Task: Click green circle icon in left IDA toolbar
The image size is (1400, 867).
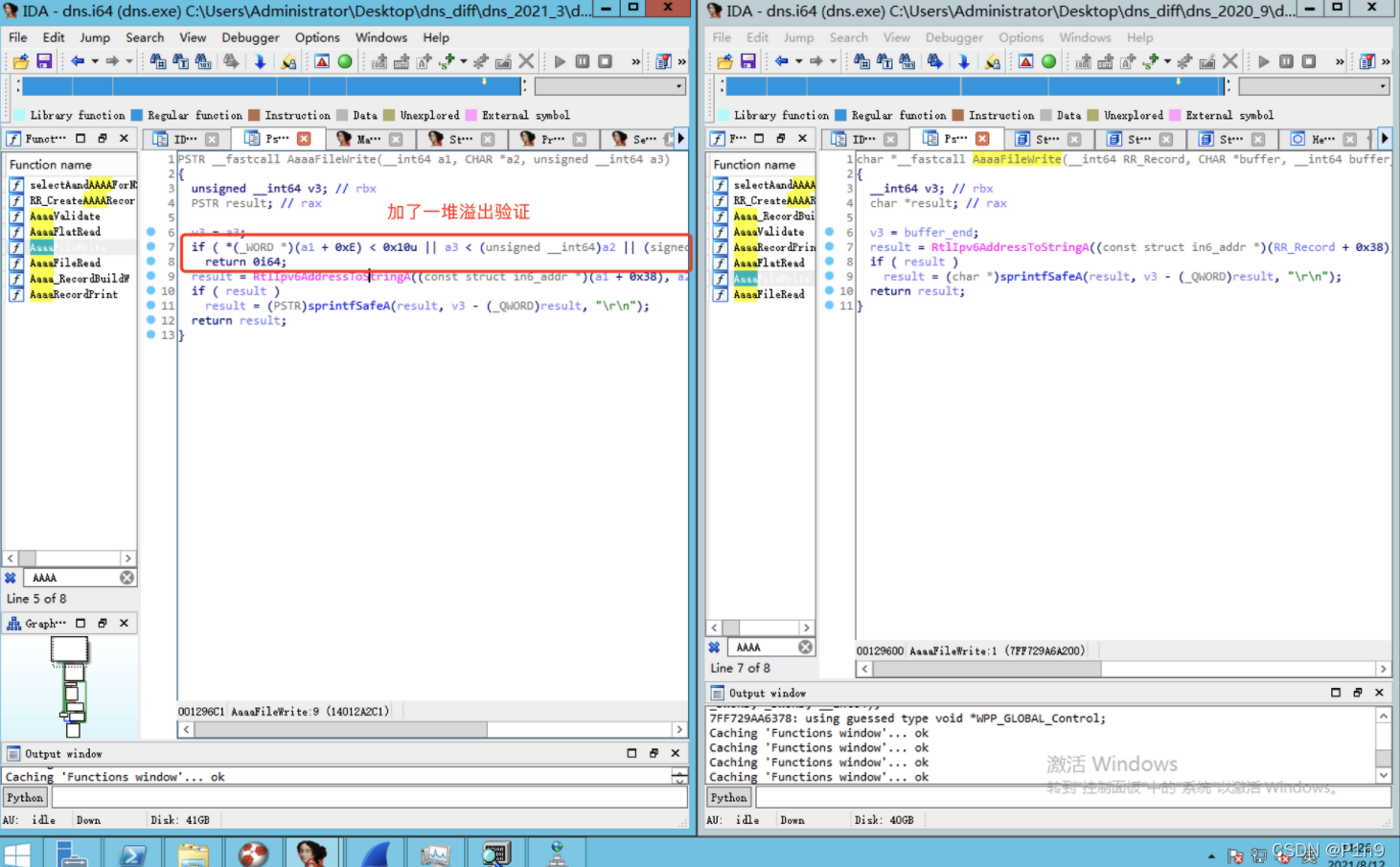Action: pyautogui.click(x=345, y=61)
